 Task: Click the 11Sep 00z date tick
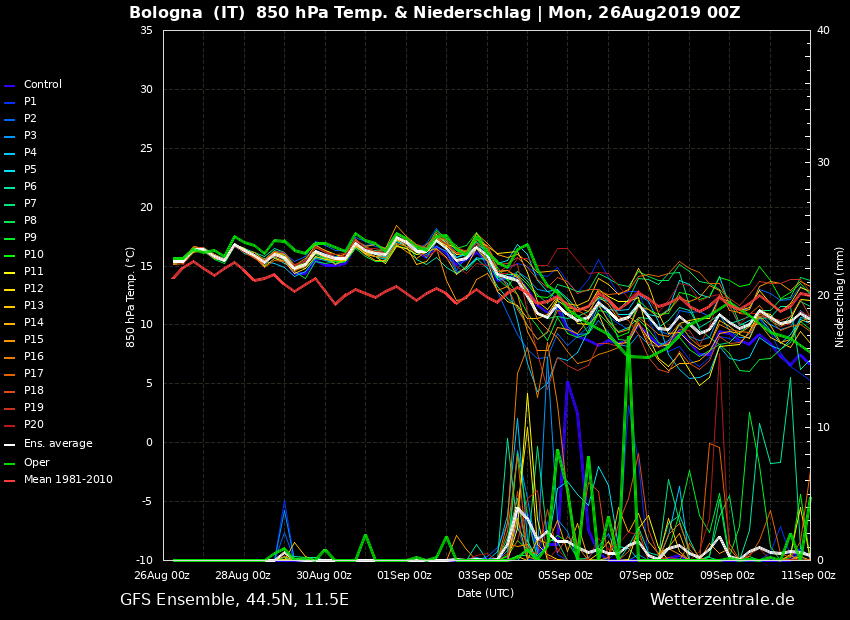[x=808, y=575]
